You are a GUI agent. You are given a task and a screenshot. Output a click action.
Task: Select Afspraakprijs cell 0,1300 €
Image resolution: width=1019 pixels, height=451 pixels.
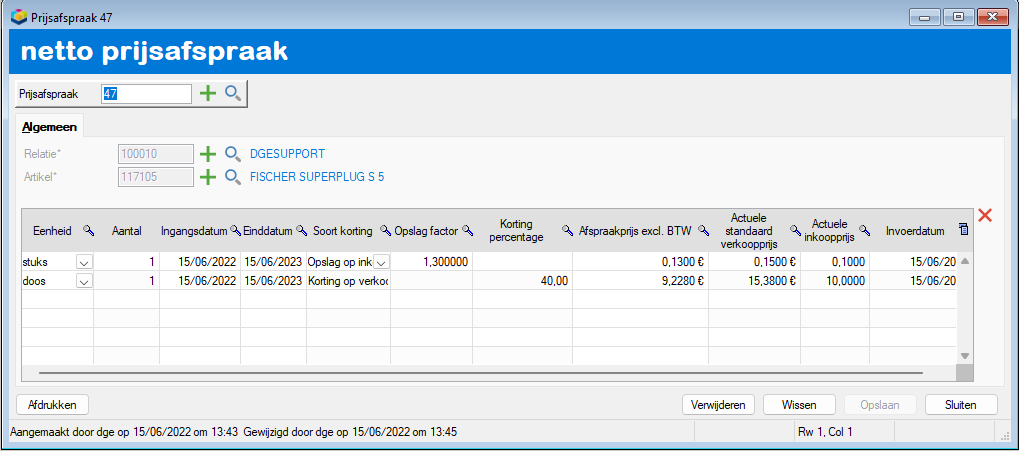point(641,262)
